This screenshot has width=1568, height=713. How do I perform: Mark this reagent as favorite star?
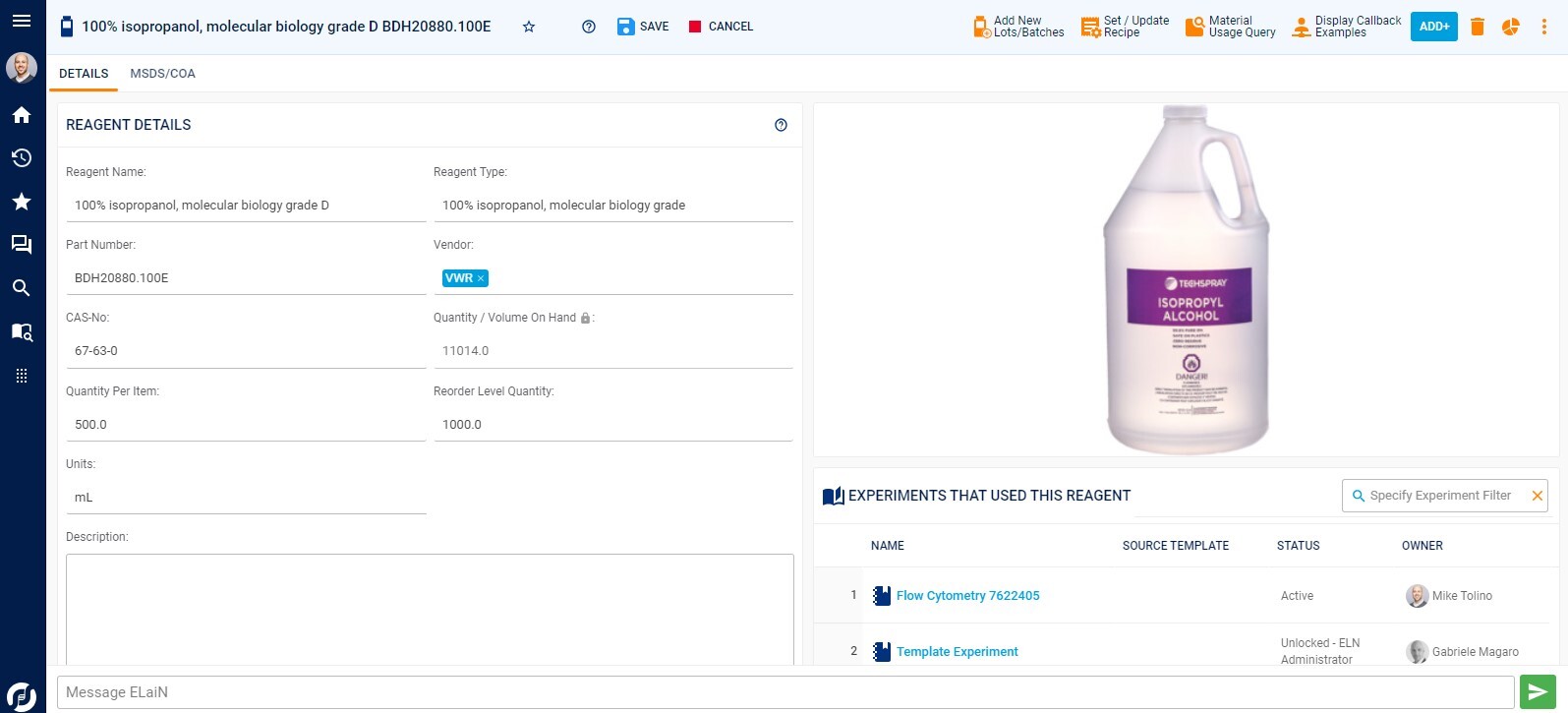(529, 27)
